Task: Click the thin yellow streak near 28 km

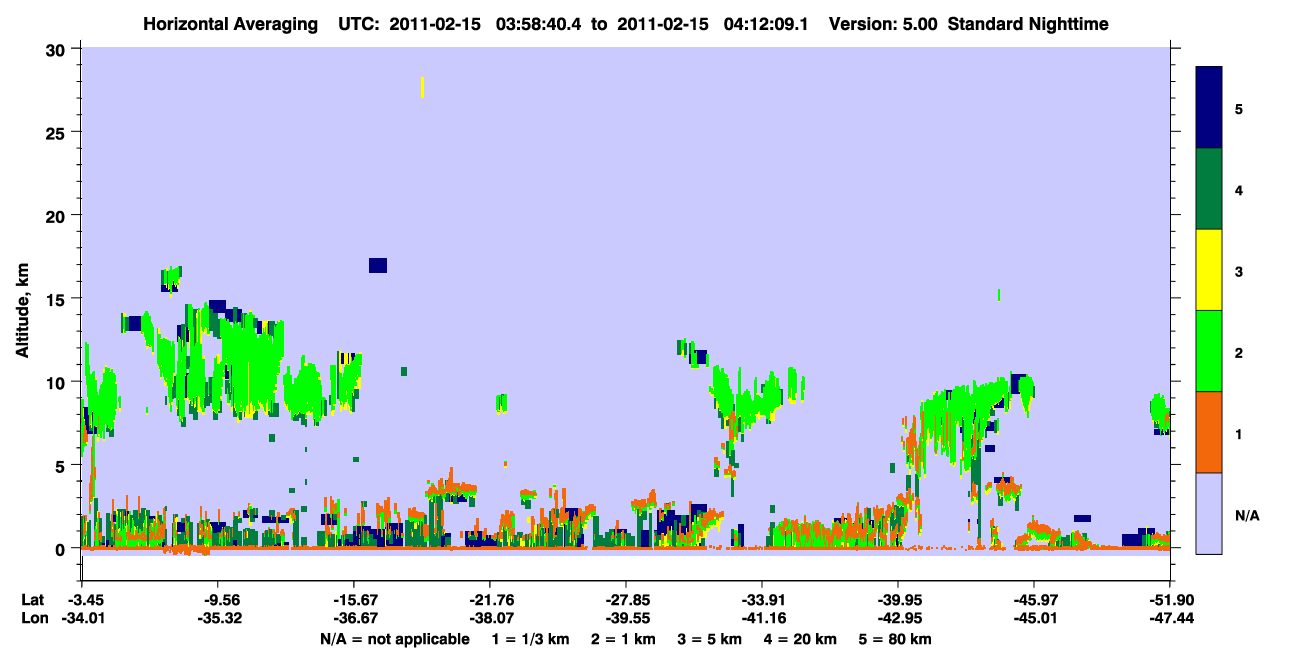Action: tap(423, 87)
